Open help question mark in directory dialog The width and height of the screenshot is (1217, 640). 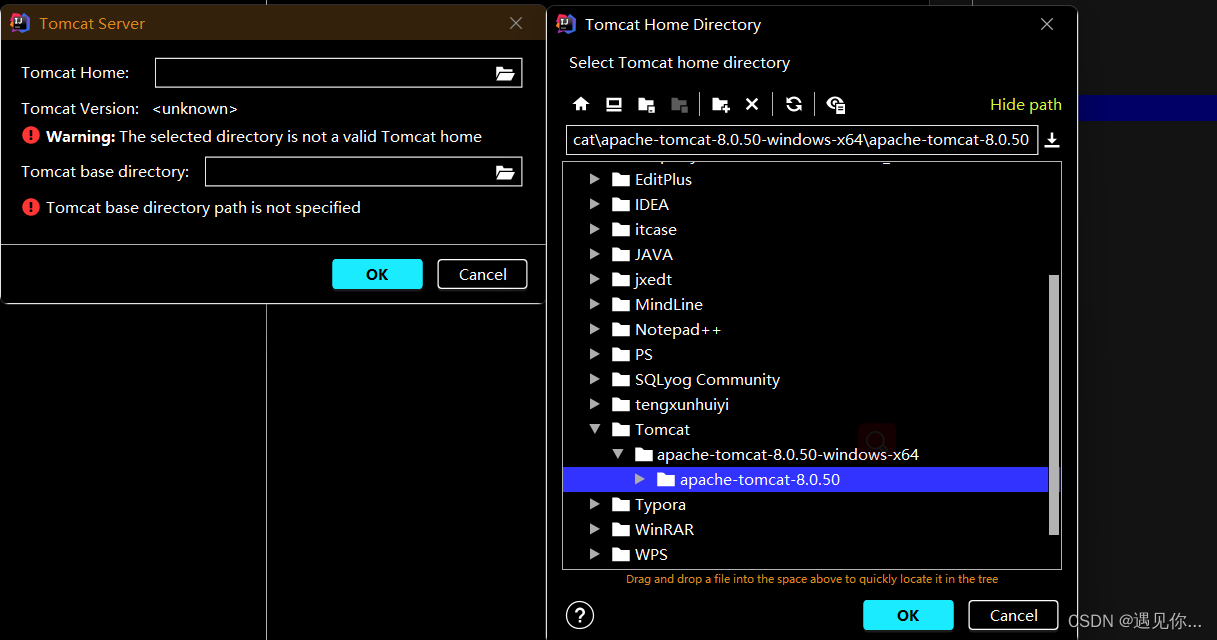[580, 615]
